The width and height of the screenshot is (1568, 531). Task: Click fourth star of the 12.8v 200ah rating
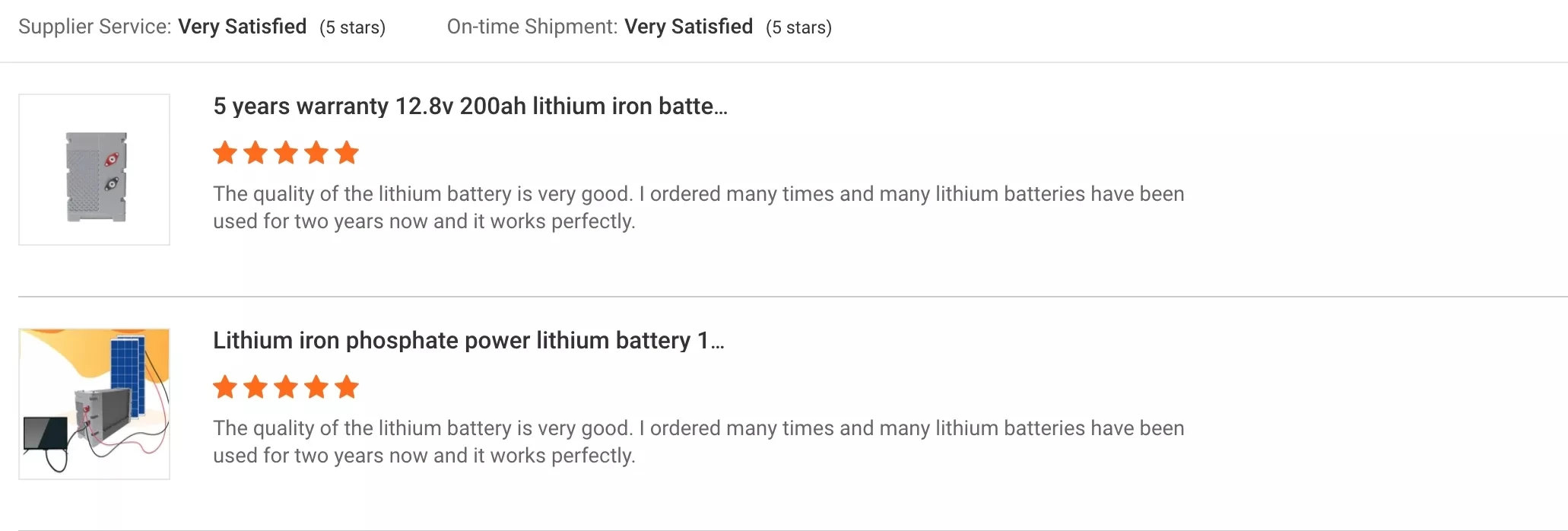coord(316,153)
